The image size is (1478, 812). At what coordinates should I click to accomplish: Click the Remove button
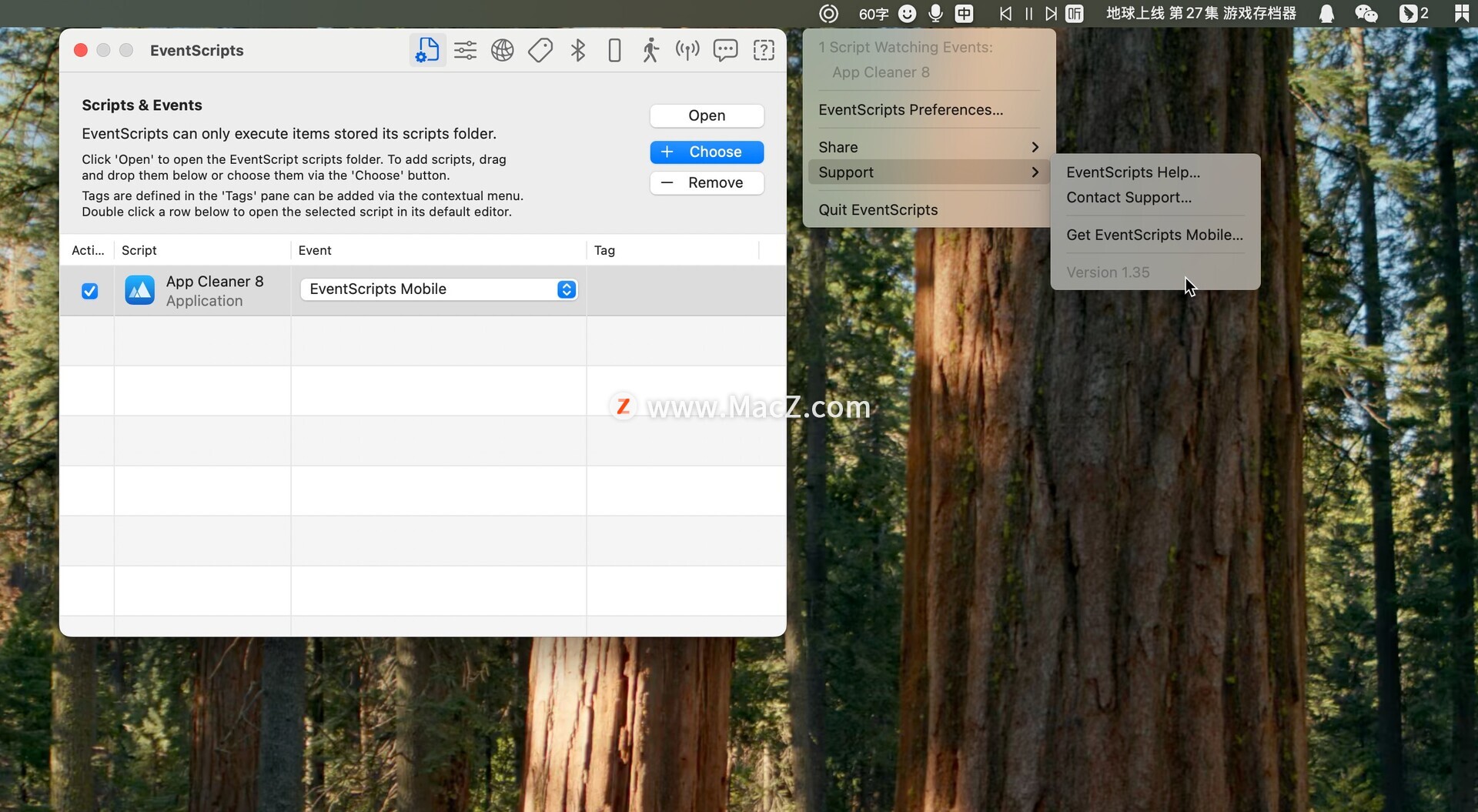pyautogui.click(x=707, y=183)
